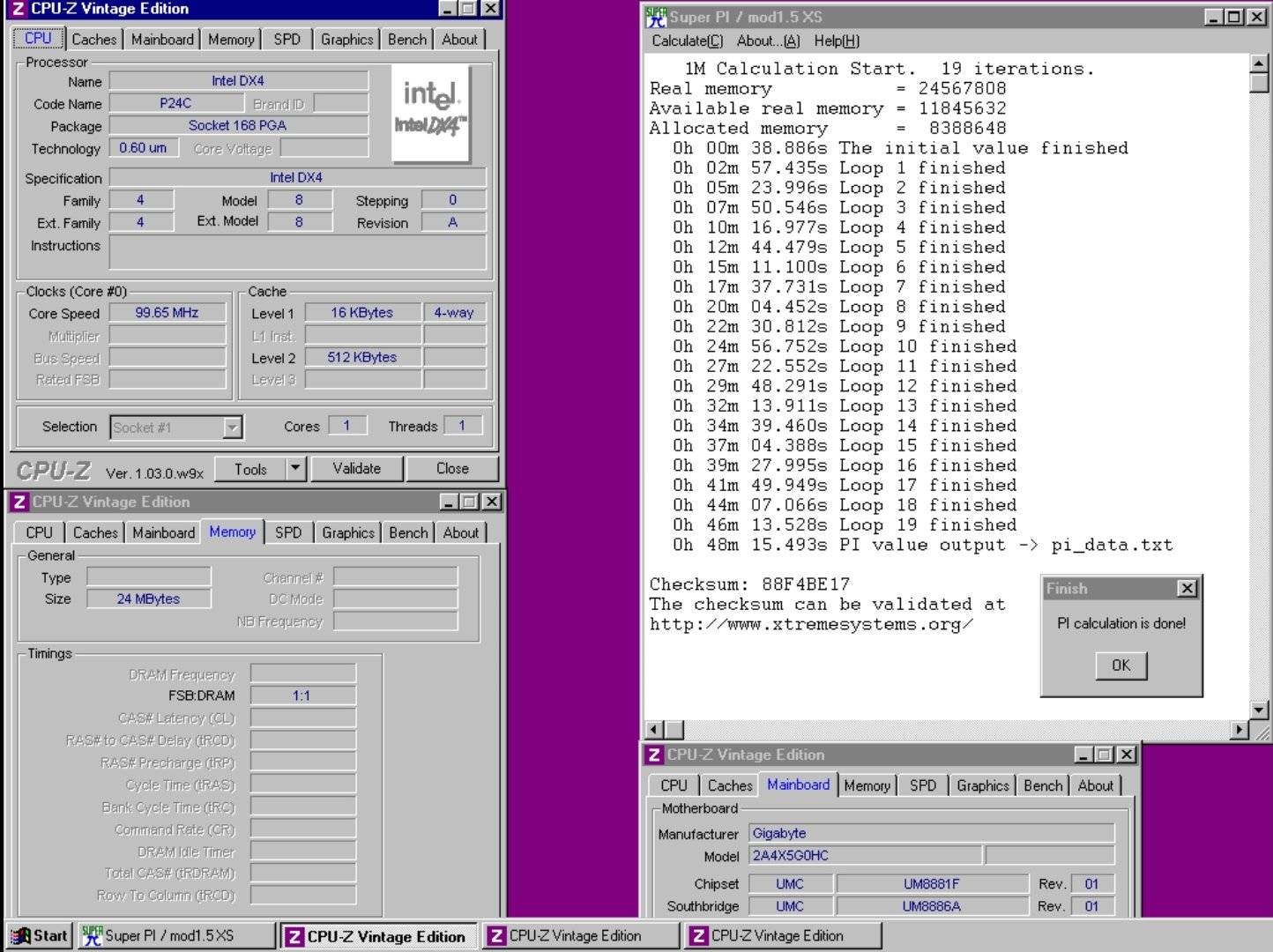This screenshot has height=952, width=1273.
Task: Click Super PI horizontal scrollbar left arrow
Action: coord(655,730)
